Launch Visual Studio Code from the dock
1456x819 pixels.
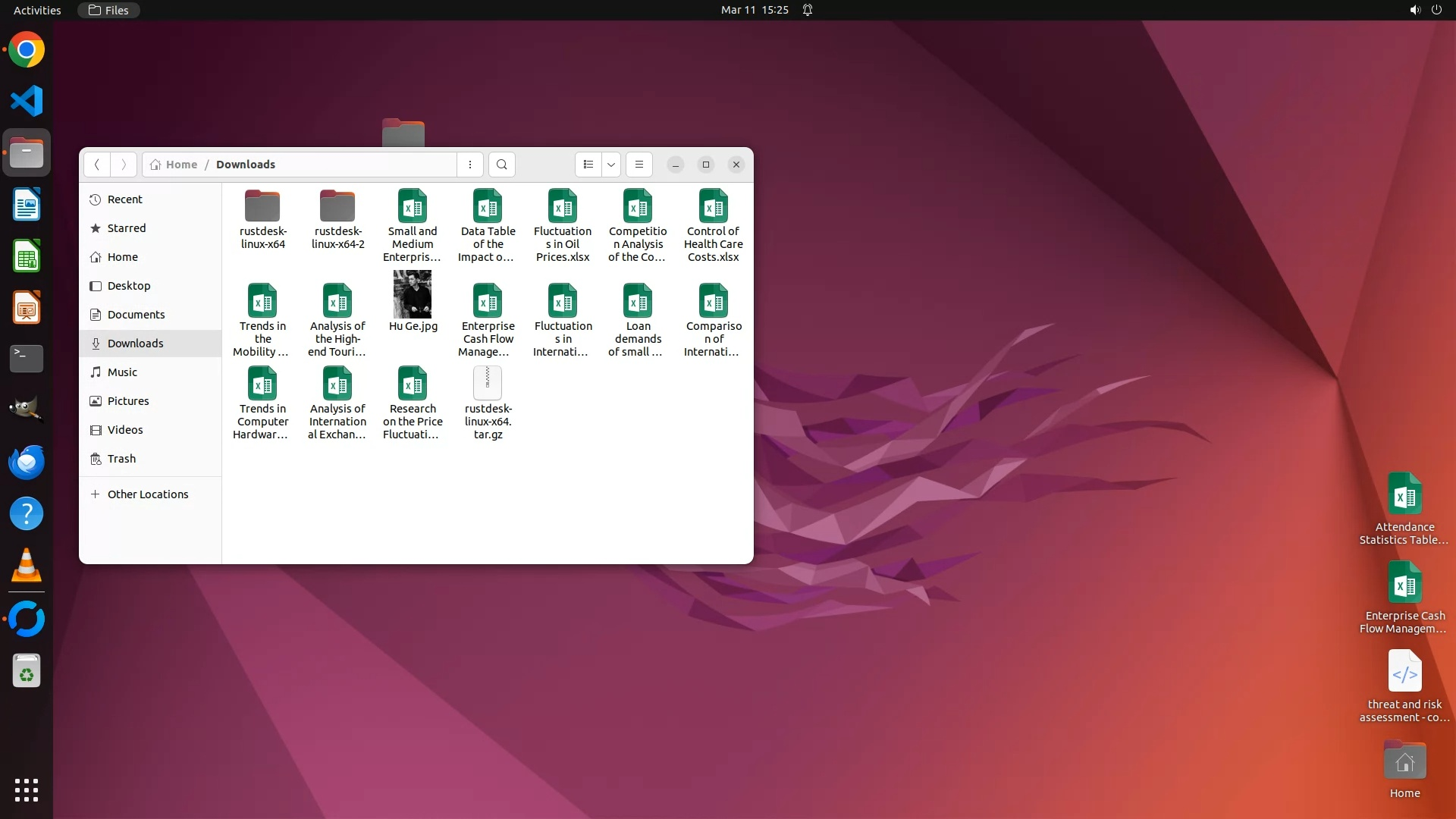pos(27,101)
